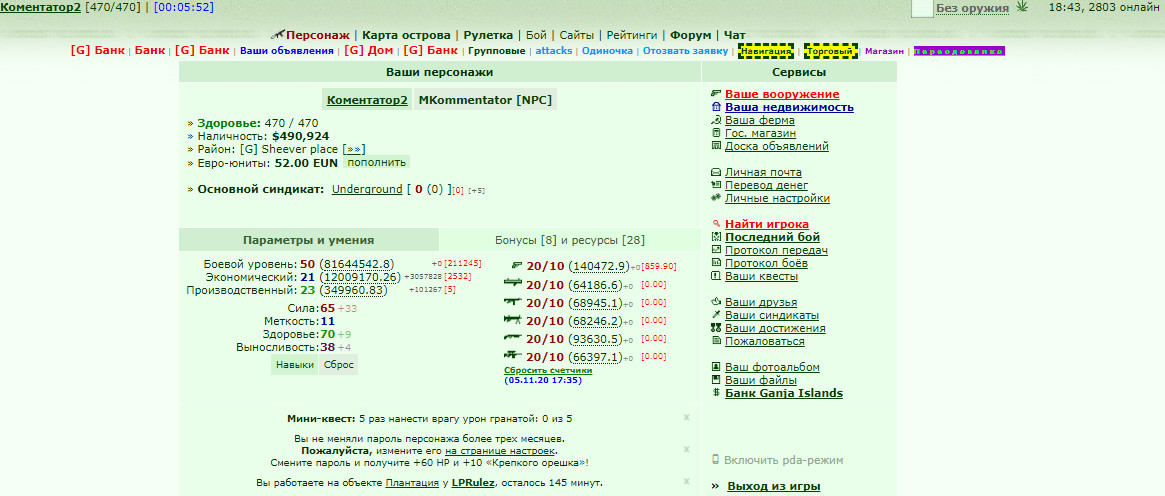The width and height of the screenshot is (1165, 496).
Task: Click the Навыки button
Action: pos(295,365)
